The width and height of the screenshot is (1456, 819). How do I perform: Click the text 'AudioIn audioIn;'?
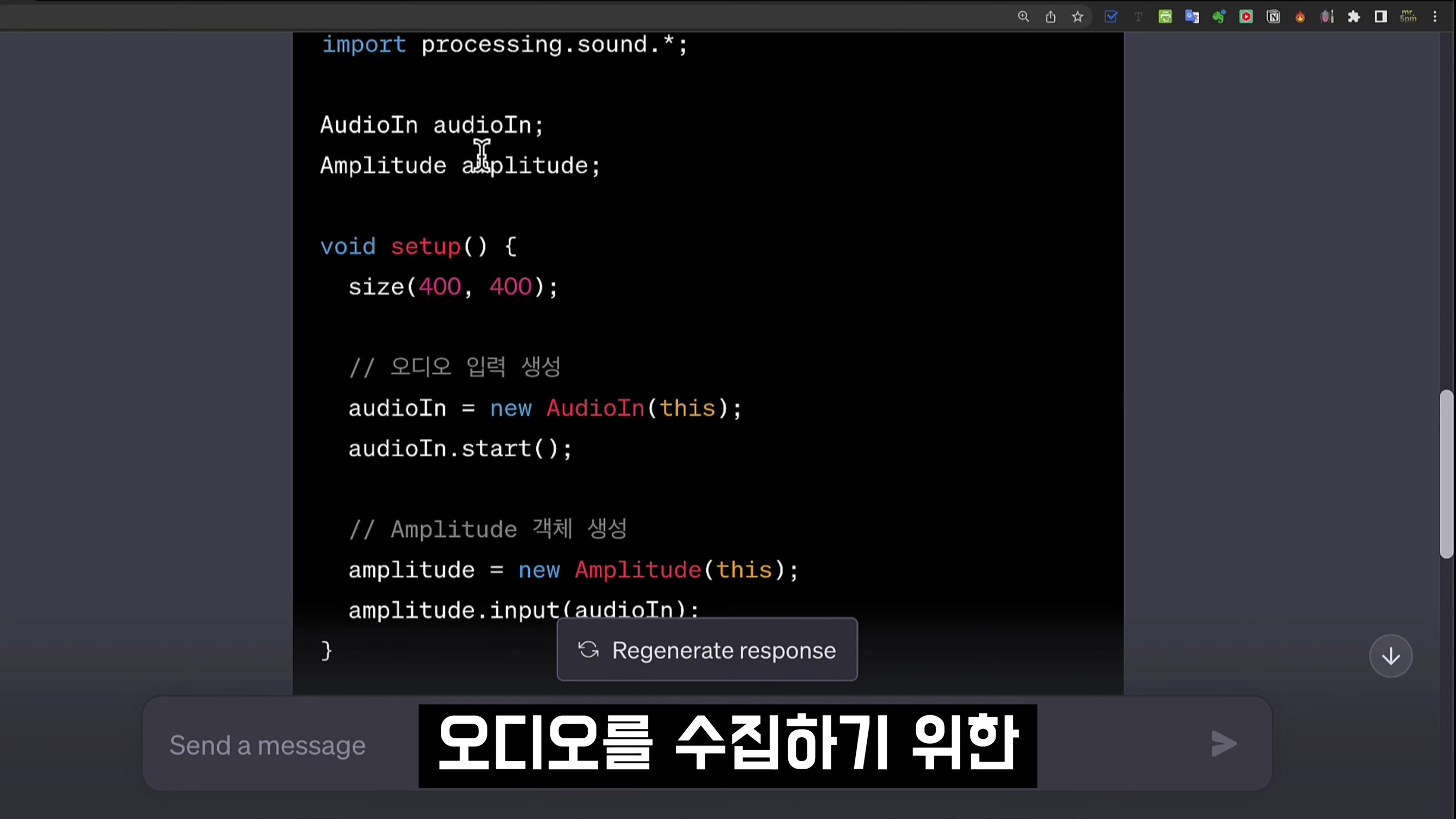click(432, 125)
